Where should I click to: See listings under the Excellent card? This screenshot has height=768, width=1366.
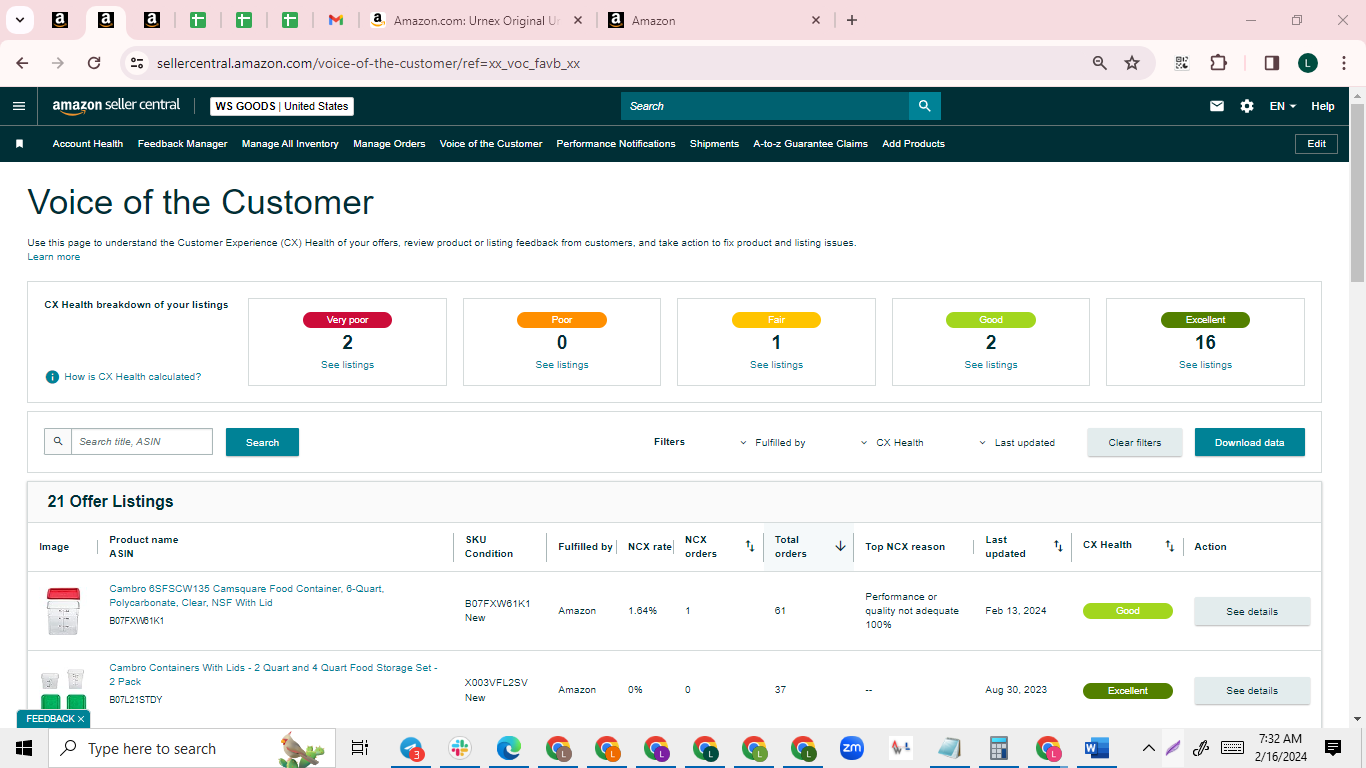tap(1205, 365)
